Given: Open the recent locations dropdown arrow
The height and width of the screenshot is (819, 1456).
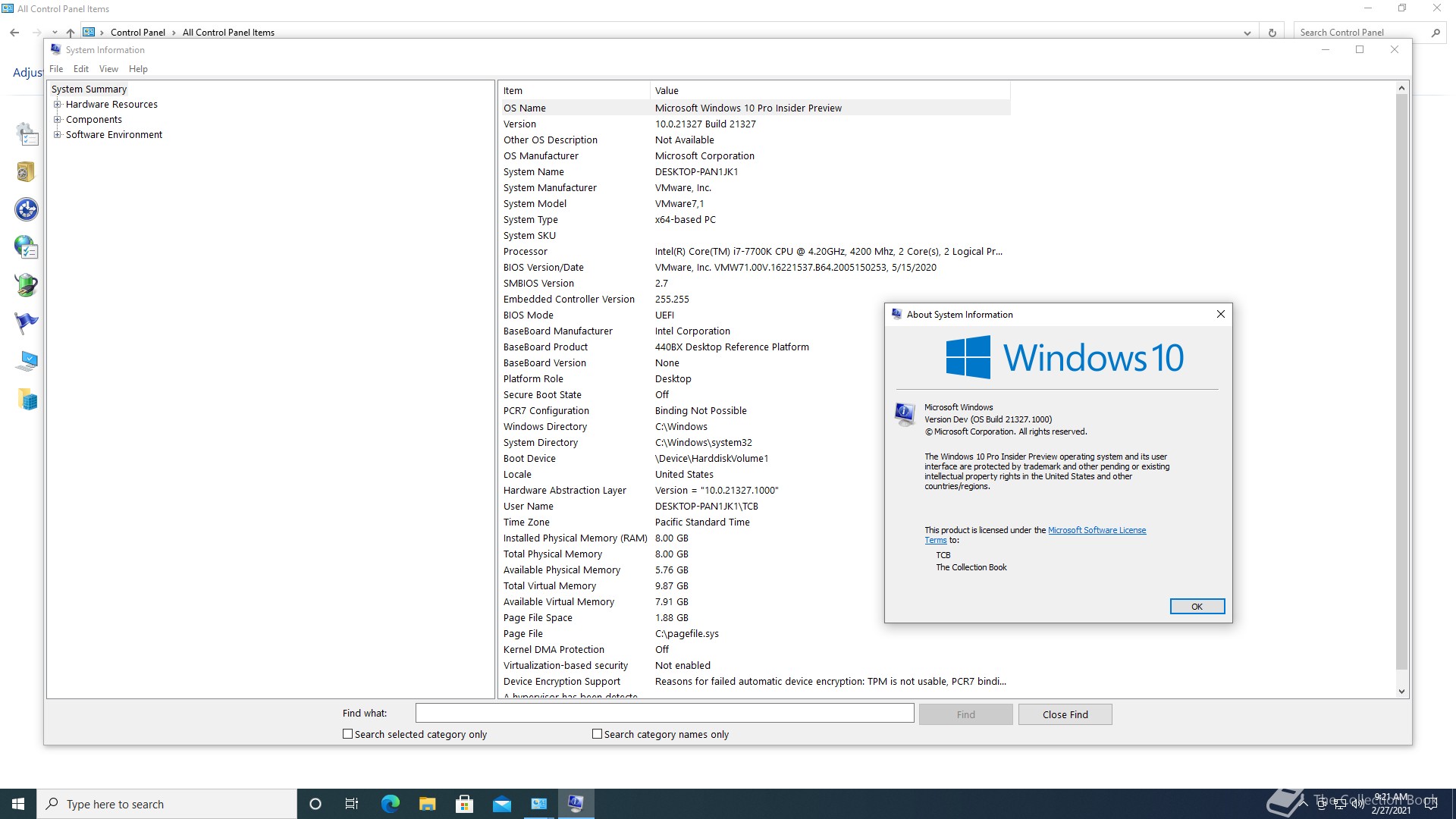Looking at the screenshot, I should (55, 33).
